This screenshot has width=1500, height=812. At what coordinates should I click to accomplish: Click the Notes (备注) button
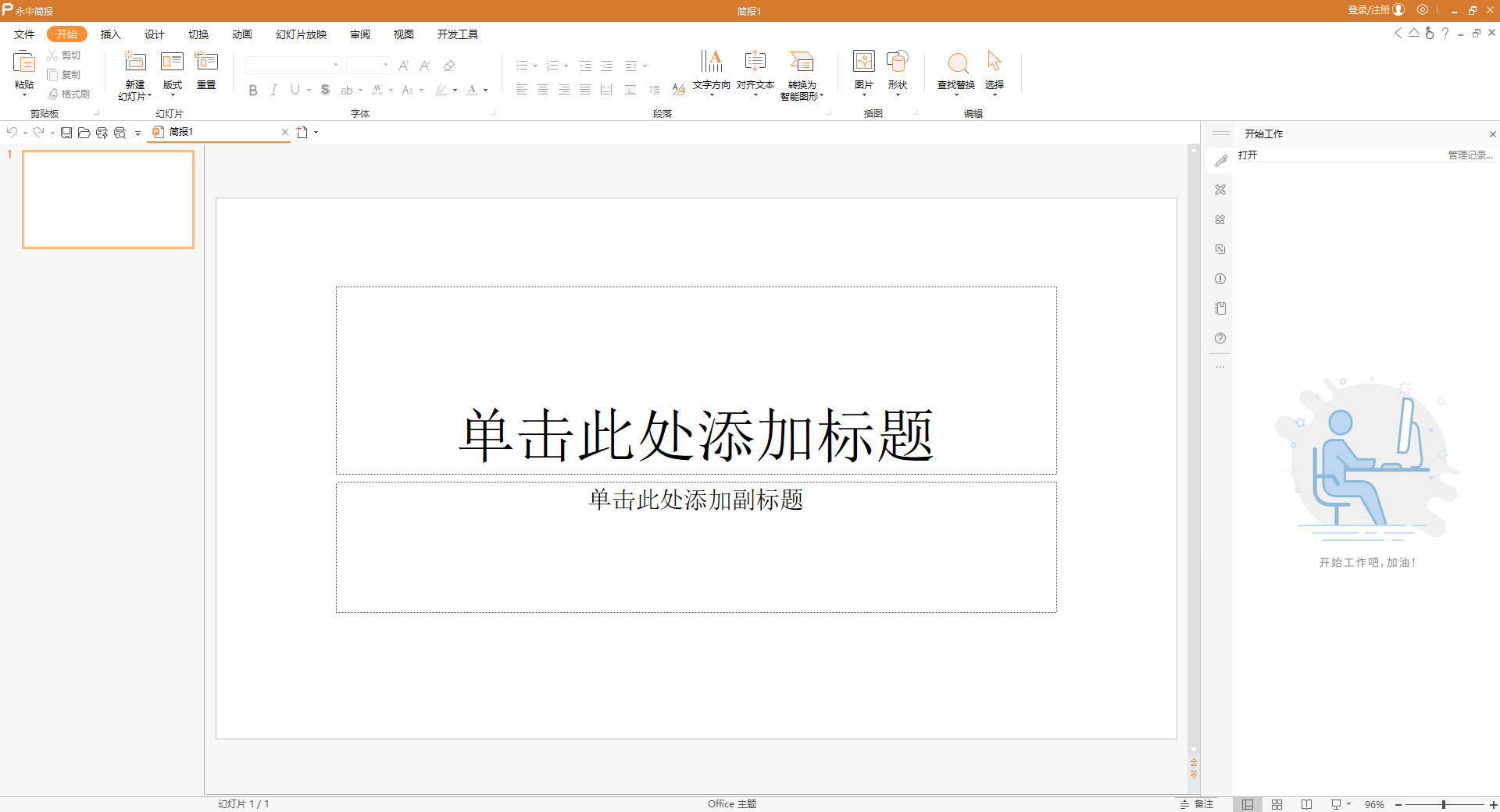[x=1197, y=804]
